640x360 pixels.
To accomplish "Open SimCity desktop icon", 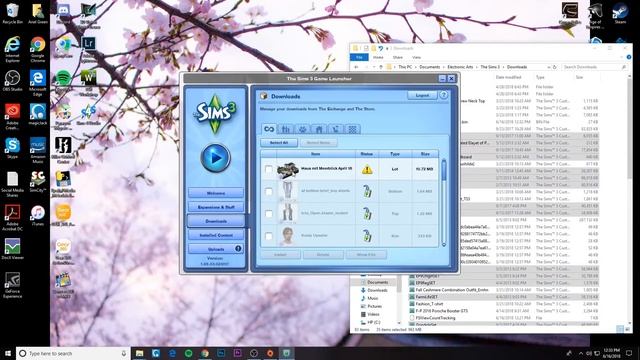I will [x=38, y=182].
